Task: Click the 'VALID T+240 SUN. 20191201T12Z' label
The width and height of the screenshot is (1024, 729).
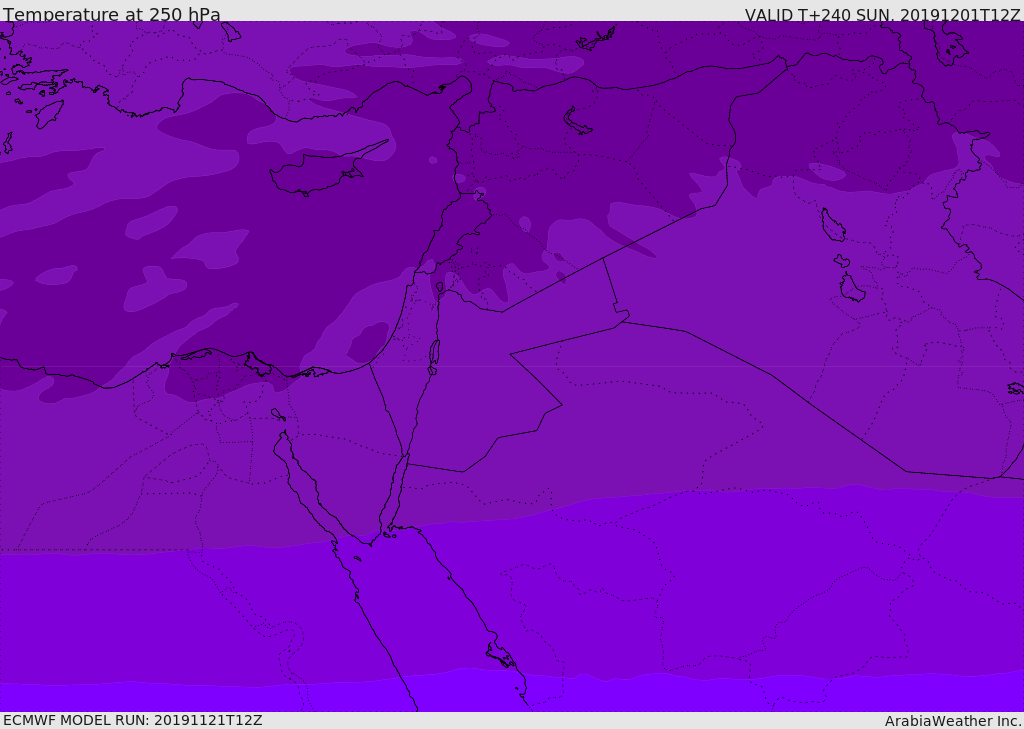Action: (x=882, y=14)
